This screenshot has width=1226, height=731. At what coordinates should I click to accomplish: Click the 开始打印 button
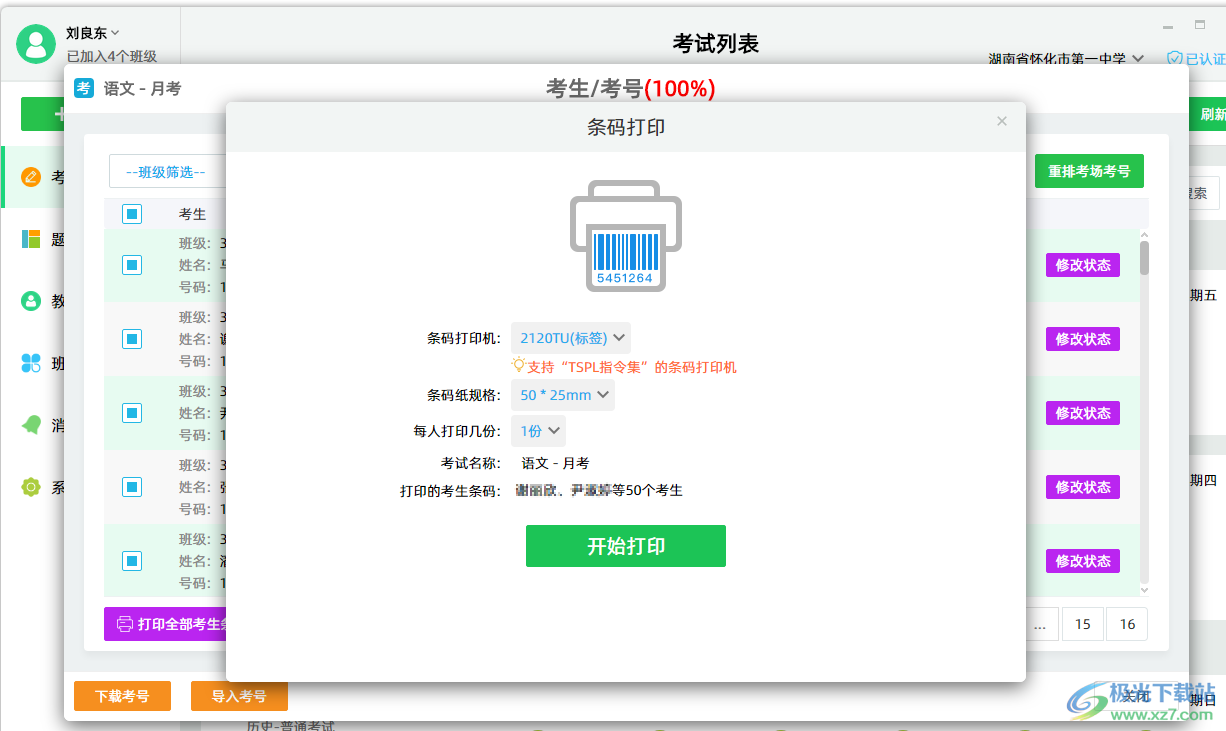(626, 546)
